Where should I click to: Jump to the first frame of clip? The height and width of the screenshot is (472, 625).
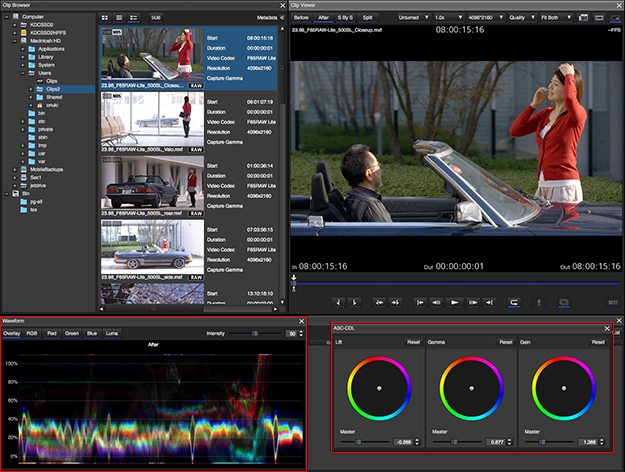421,301
